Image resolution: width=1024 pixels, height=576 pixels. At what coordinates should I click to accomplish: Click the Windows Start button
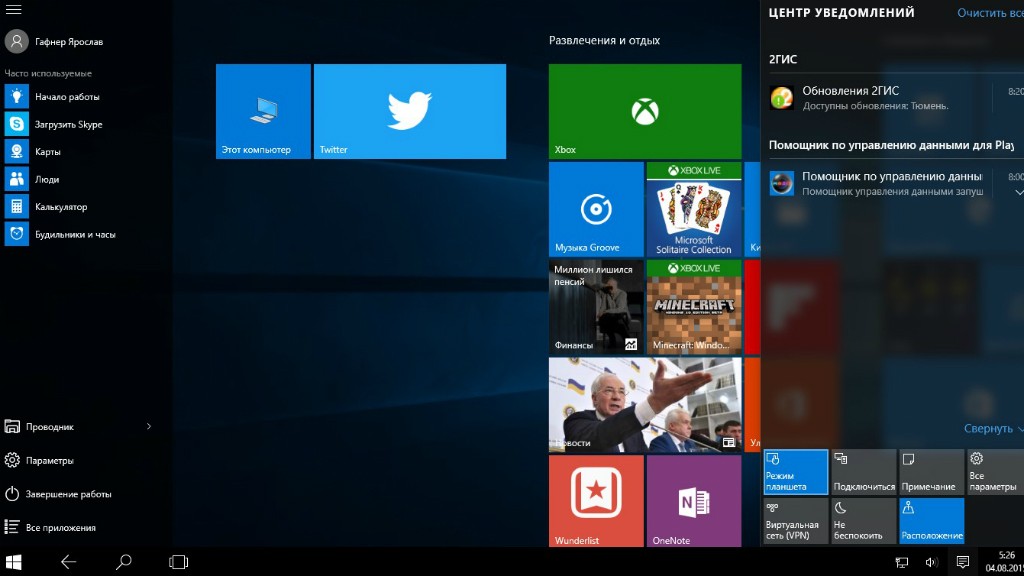tap(14, 562)
